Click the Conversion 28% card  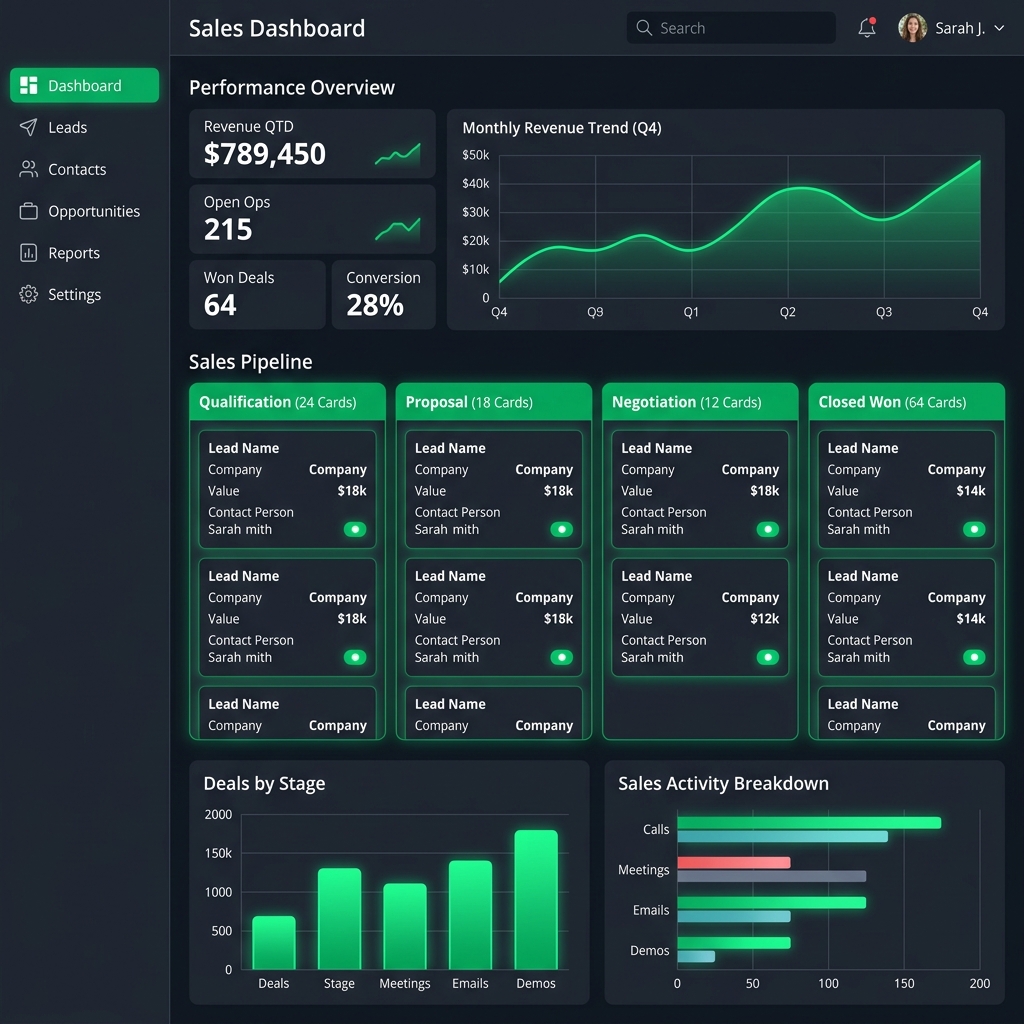coord(383,295)
